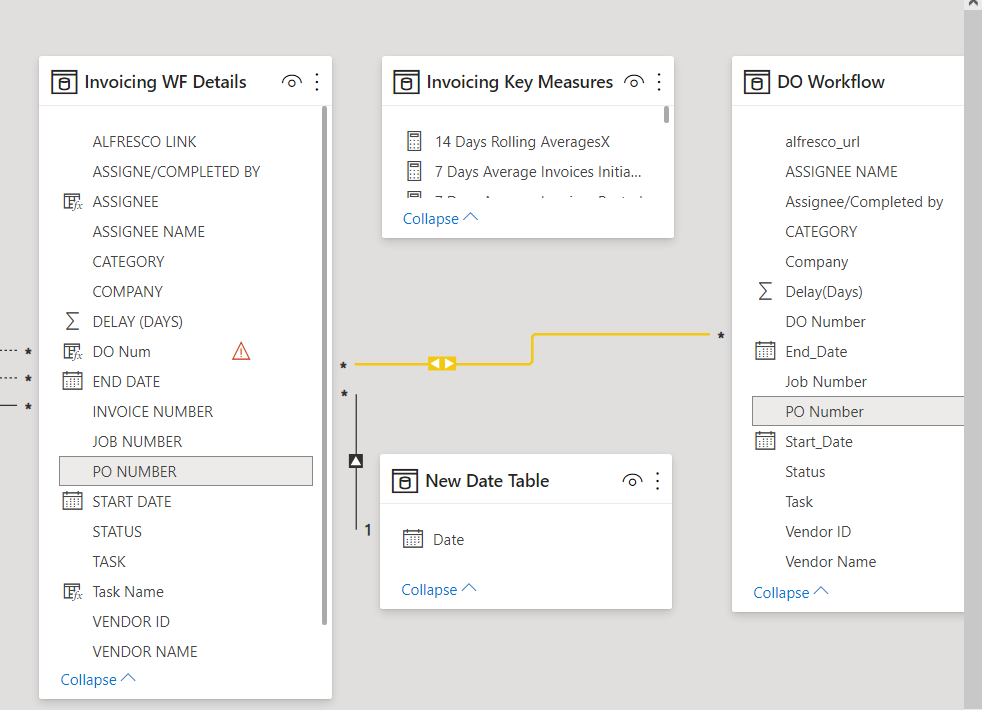Toggle visibility of New Date Table
This screenshot has height=710, width=982.
point(633,480)
